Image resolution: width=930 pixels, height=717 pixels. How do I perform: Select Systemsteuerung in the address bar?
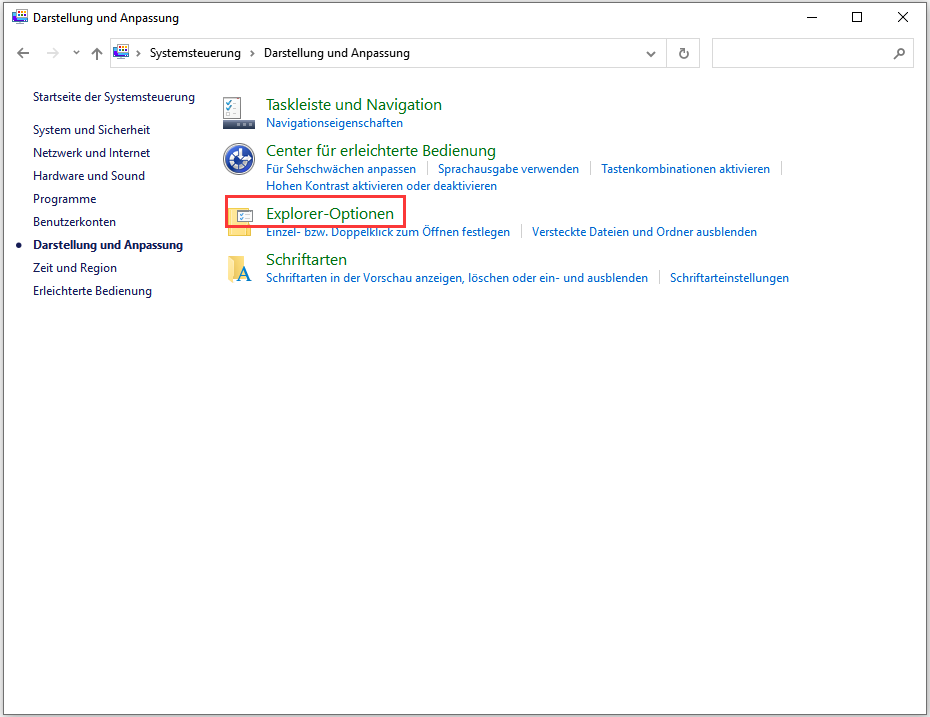tap(195, 53)
